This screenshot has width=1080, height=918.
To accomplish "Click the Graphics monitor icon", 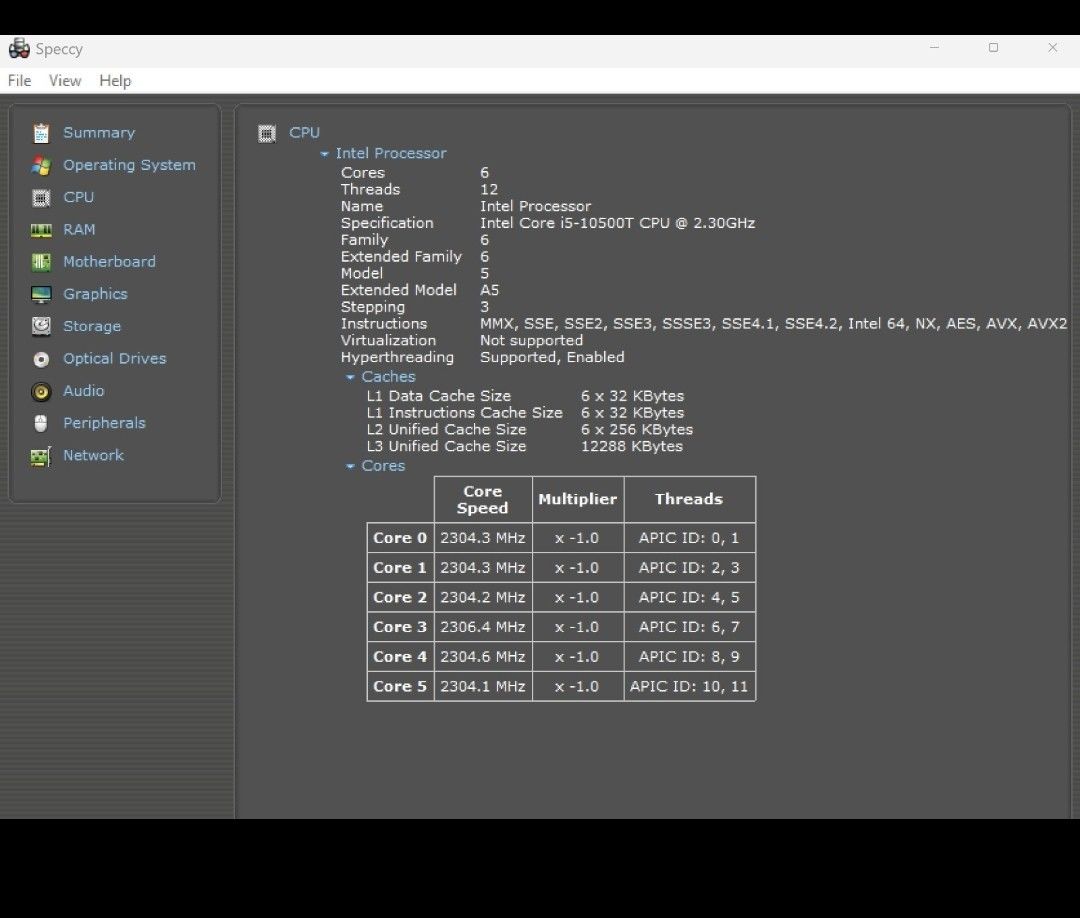I will [41, 294].
